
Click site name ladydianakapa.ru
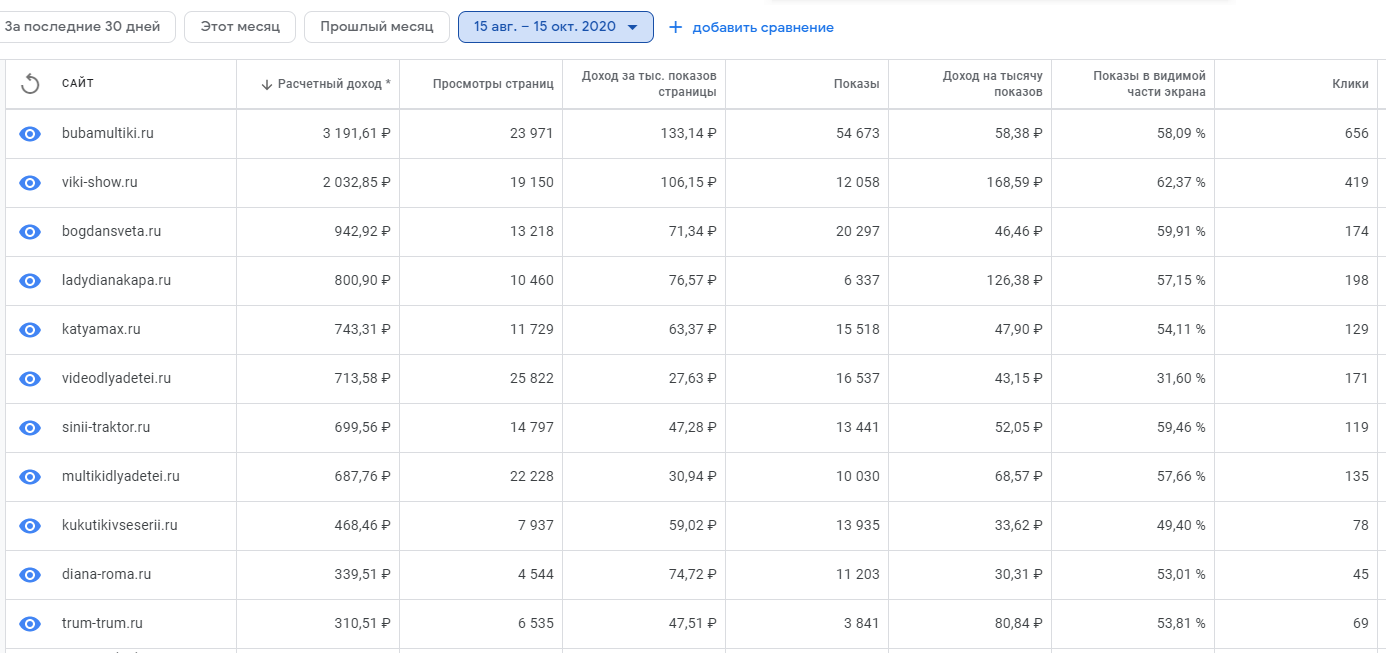[x=116, y=280]
